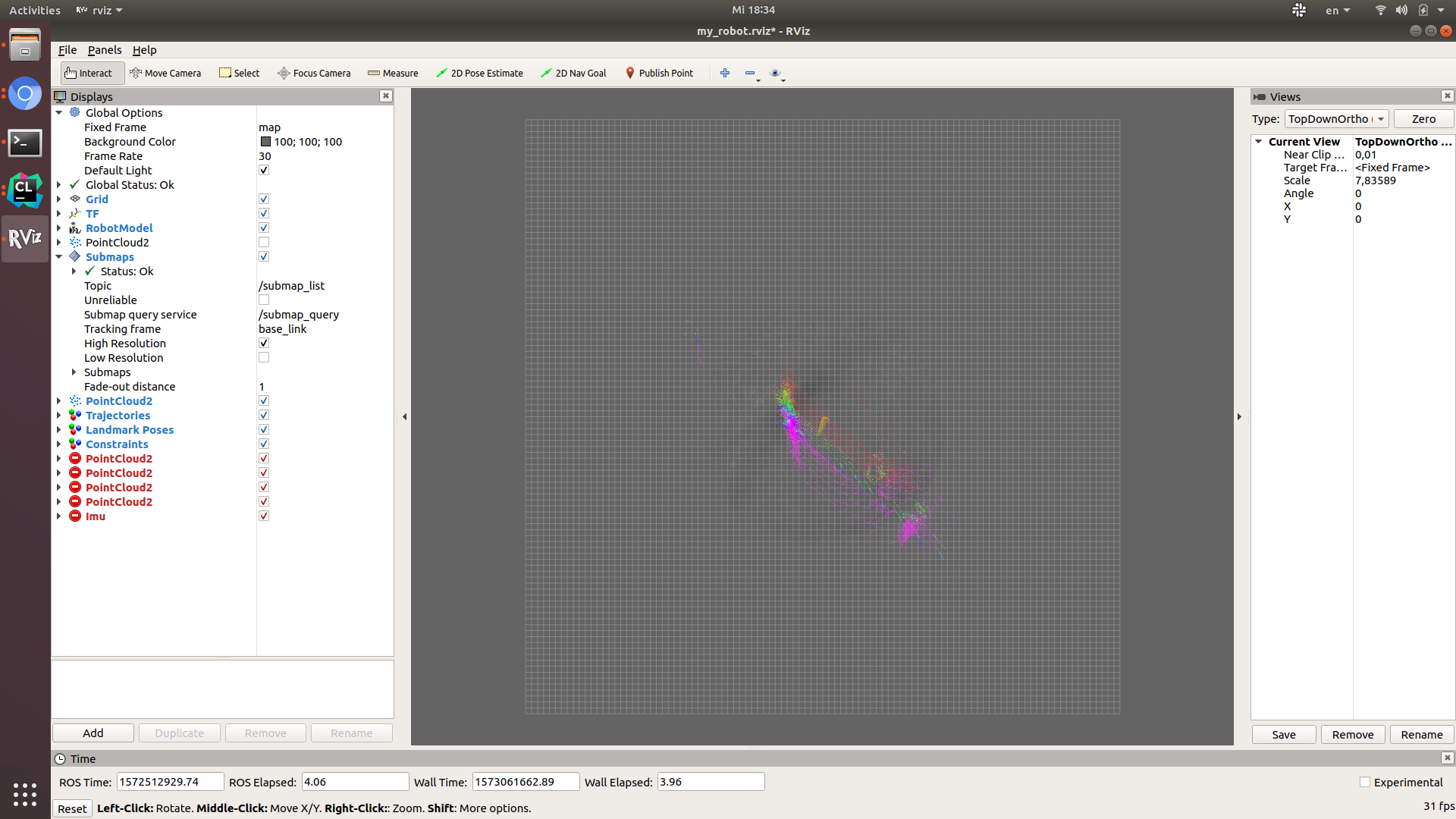Click the ROS Time input field

coord(170,781)
